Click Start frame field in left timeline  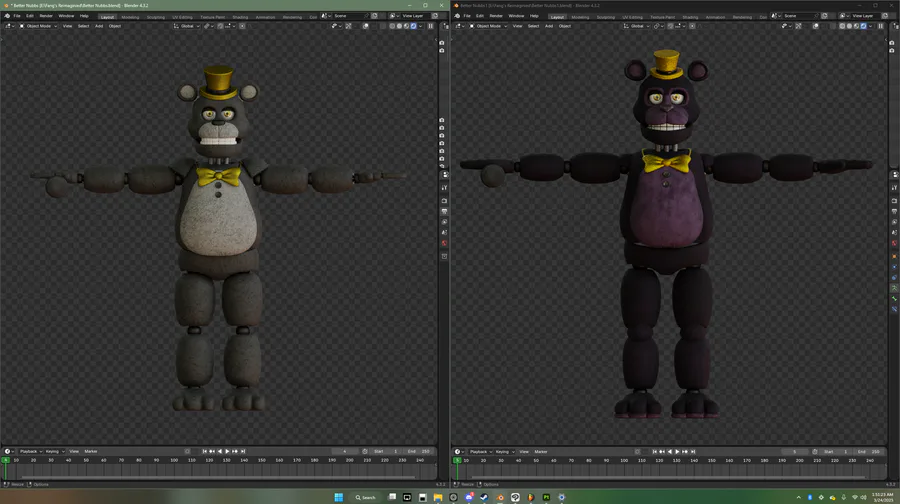click(386, 451)
